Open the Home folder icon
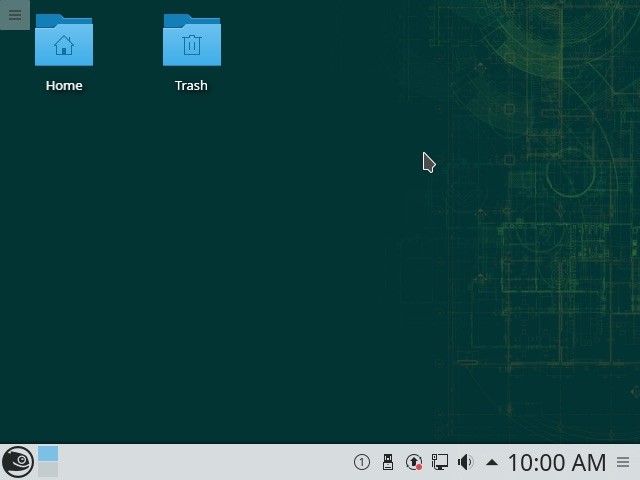This screenshot has width=640, height=480. [64, 41]
